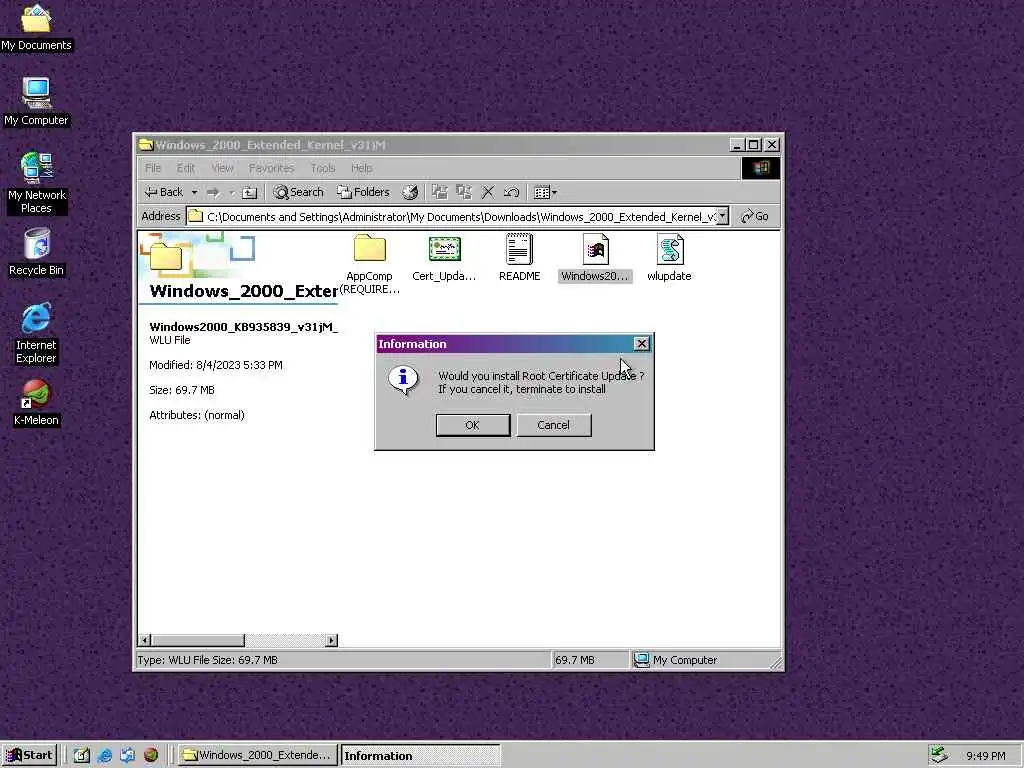Launch Internet Explorer from quick launch
Image resolution: width=1024 pixels, height=768 pixels.
(x=104, y=756)
